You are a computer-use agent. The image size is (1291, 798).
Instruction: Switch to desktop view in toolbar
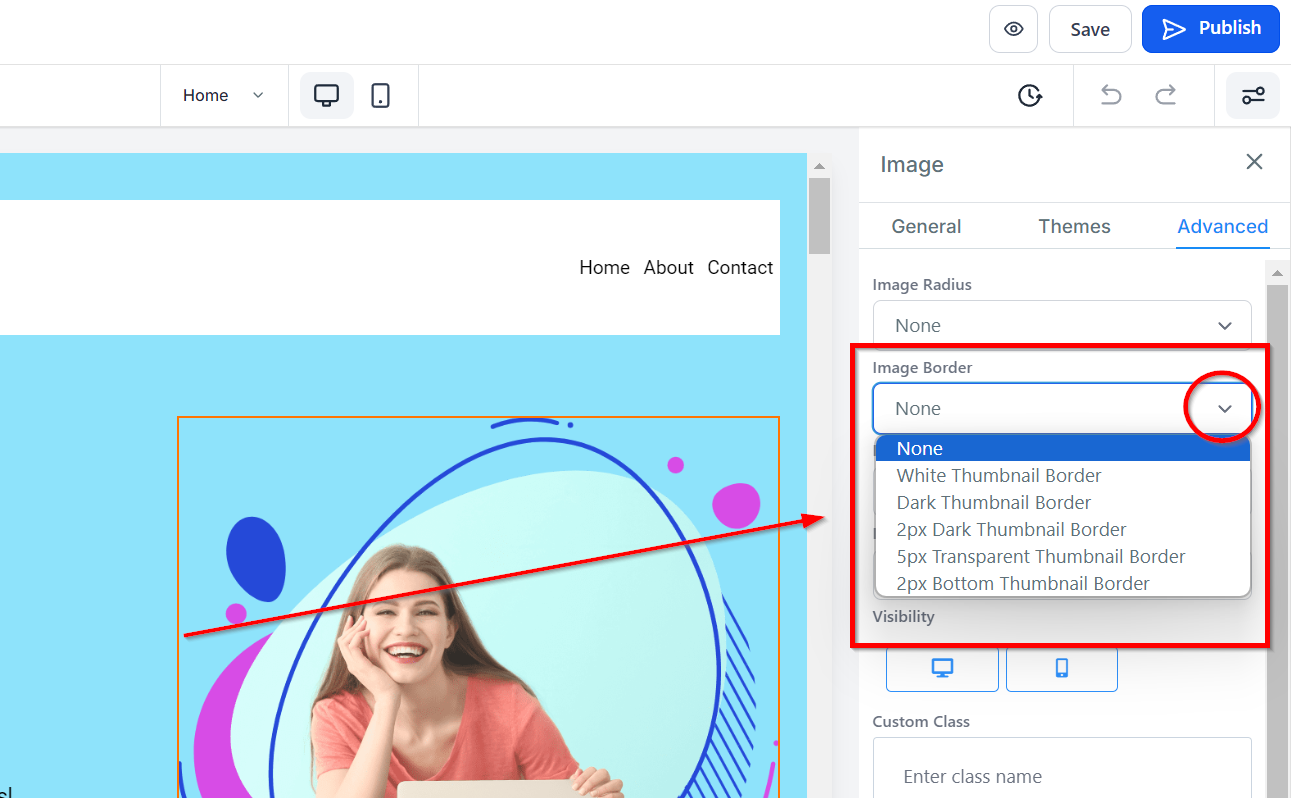pyautogui.click(x=327, y=96)
